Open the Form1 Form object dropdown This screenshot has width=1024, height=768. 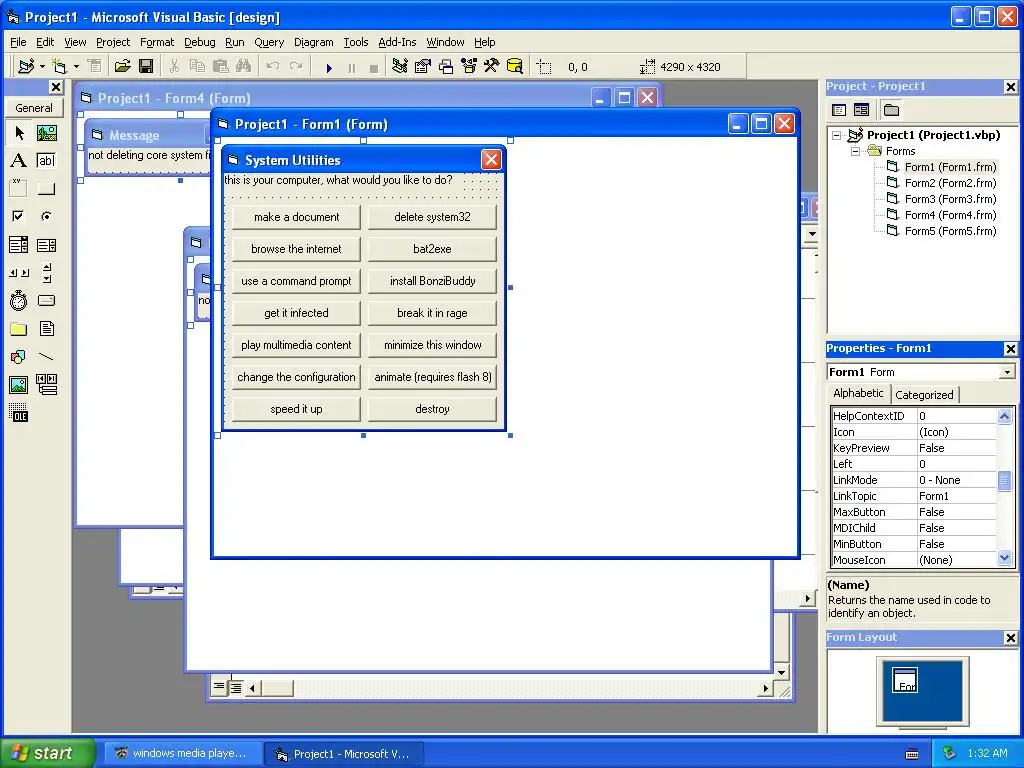pos(1007,372)
